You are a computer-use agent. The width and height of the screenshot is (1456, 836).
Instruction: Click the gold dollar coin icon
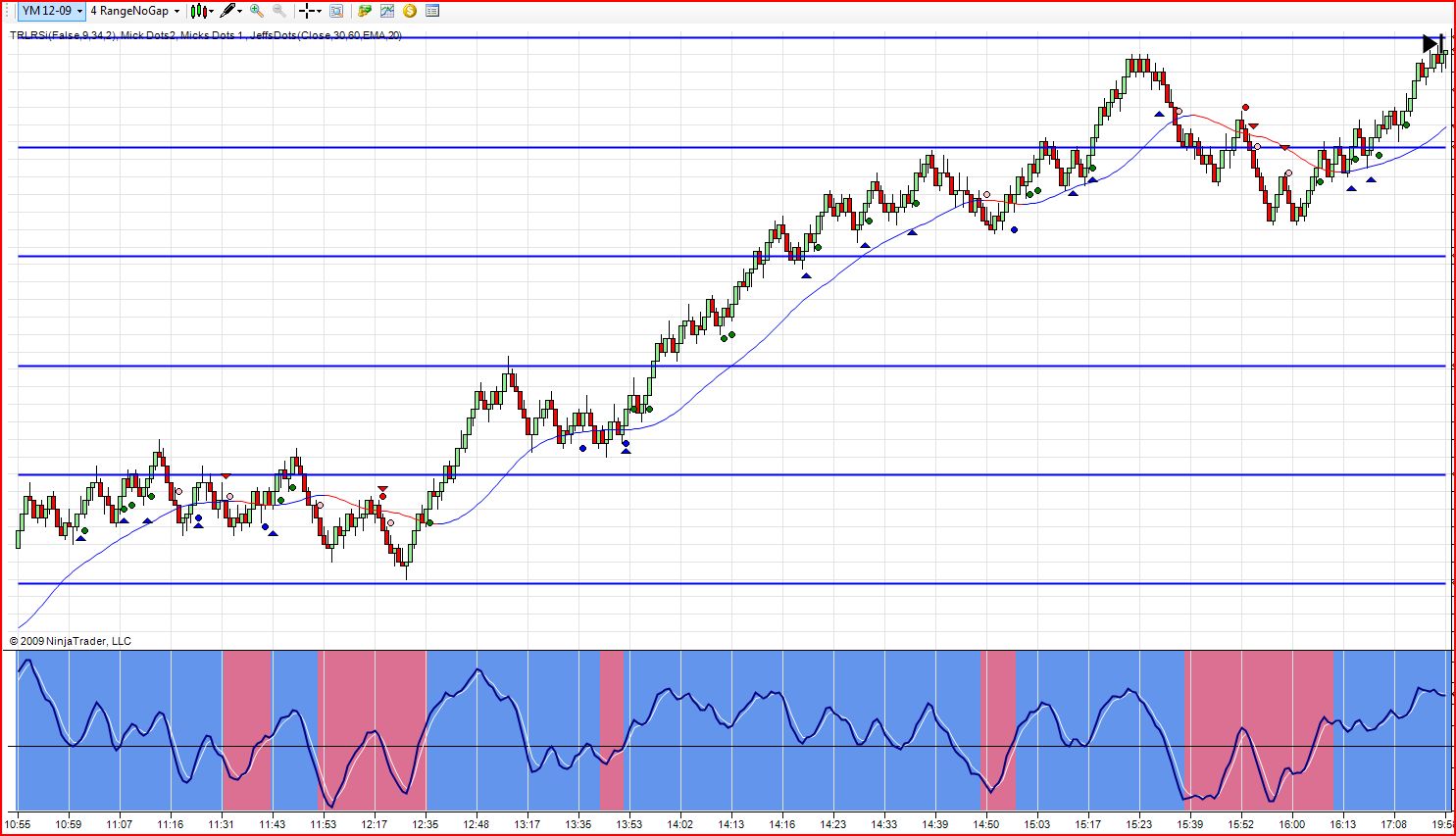[x=410, y=11]
